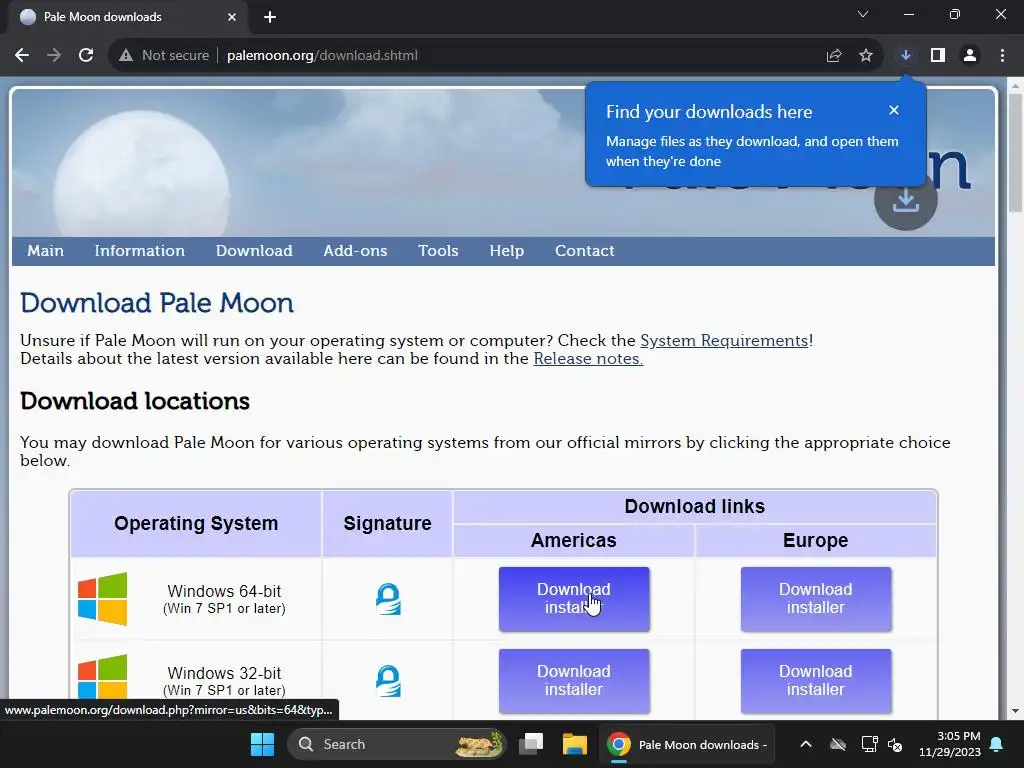This screenshot has height=768, width=1024.
Task: Open the Main menu item
Action: (45, 251)
